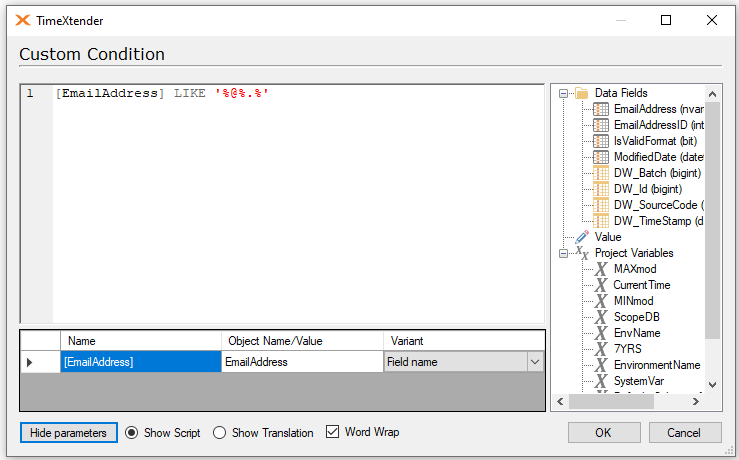Image resolution: width=739 pixels, height=460 pixels.
Task: Collapse the Data Fields tree node
Action: 563,93
